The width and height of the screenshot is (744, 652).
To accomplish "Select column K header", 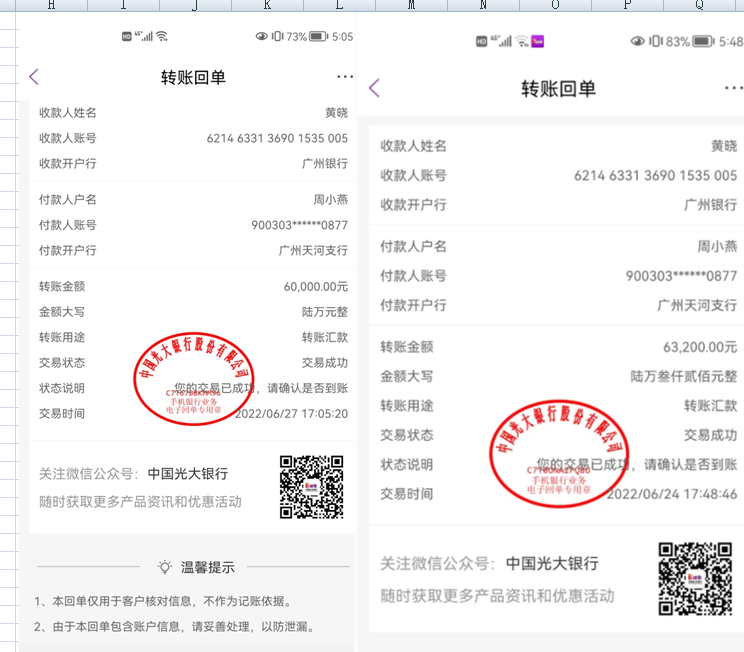I will pos(267,5).
